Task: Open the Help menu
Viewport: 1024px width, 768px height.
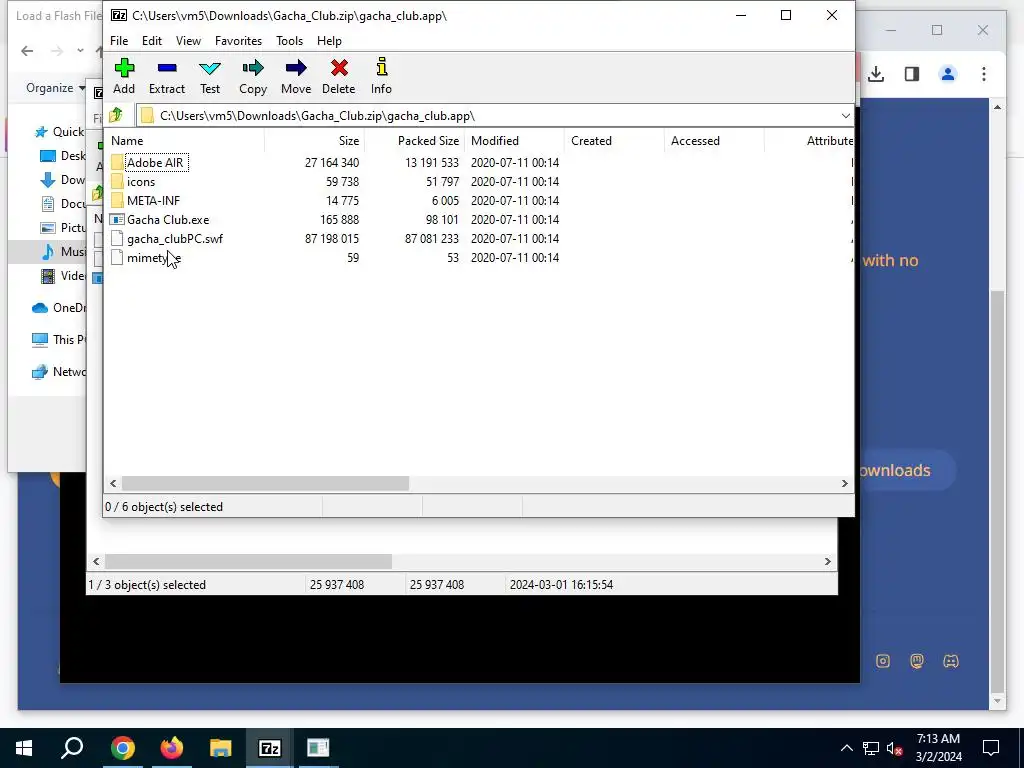Action: click(329, 40)
